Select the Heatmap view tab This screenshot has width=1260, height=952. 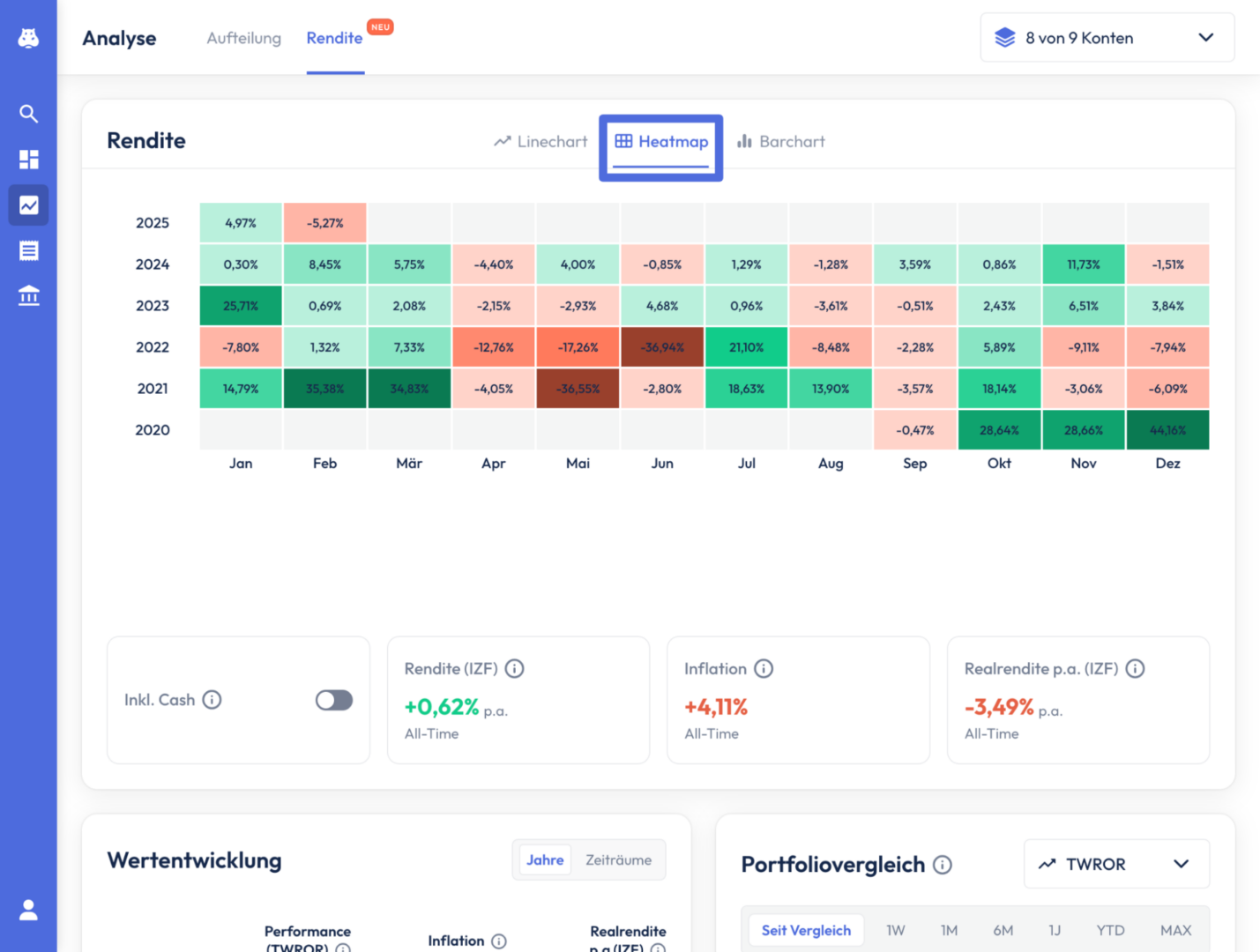pos(661,142)
